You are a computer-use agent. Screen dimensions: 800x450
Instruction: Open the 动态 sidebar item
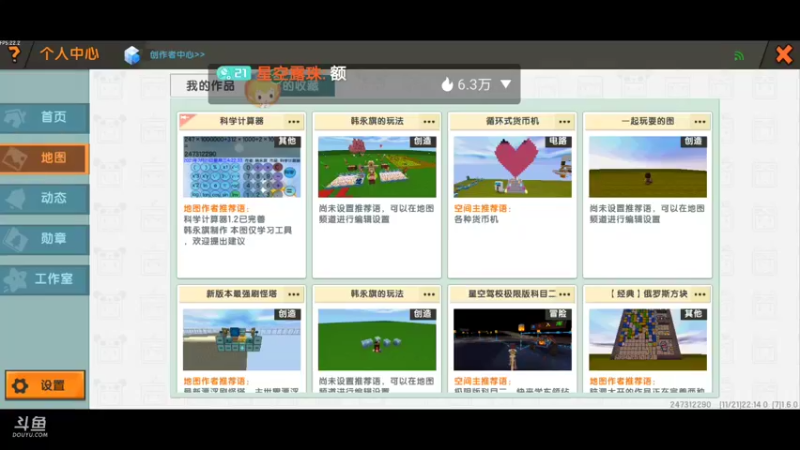click(x=44, y=198)
